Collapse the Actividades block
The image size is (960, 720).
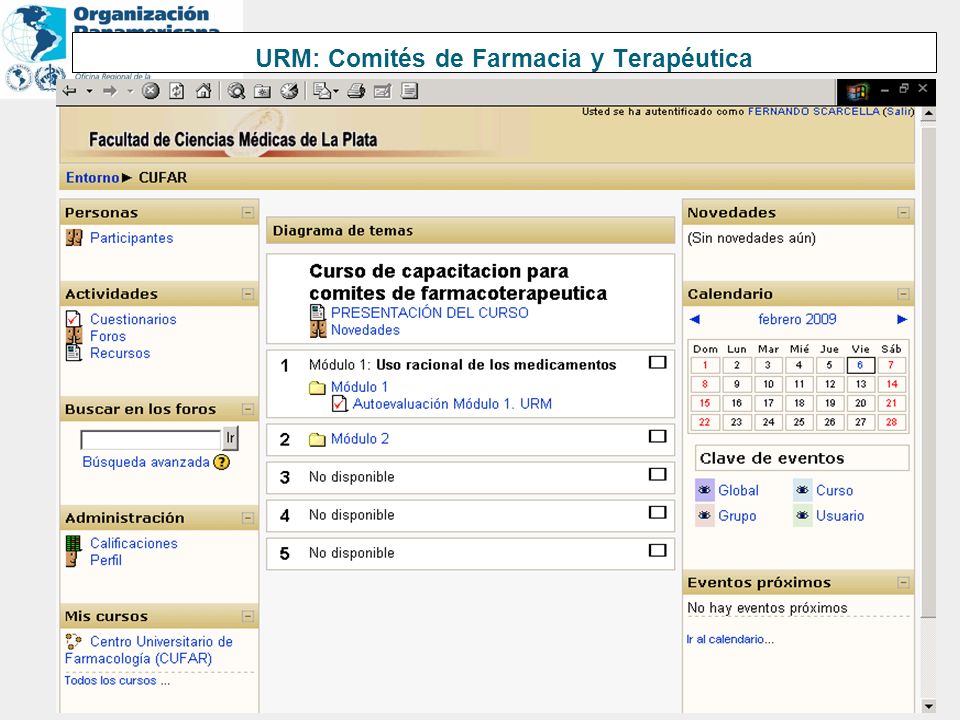(x=247, y=294)
